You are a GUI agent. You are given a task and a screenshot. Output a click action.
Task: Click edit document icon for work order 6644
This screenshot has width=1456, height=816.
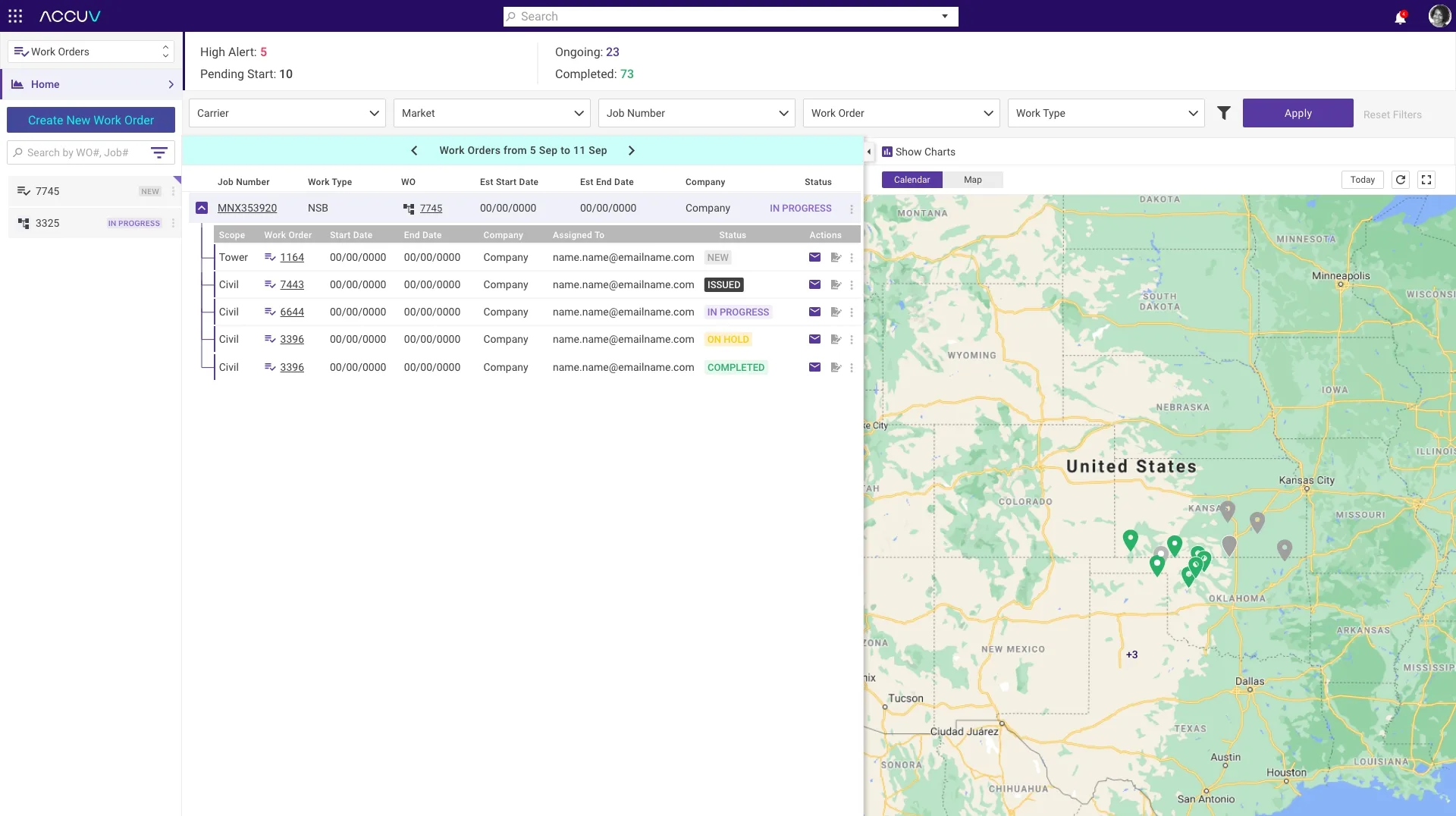(x=836, y=312)
